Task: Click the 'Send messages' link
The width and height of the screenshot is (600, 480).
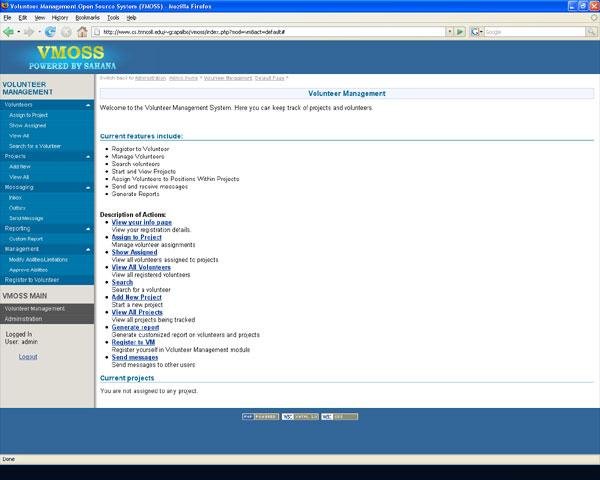Action: pos(135,357)
